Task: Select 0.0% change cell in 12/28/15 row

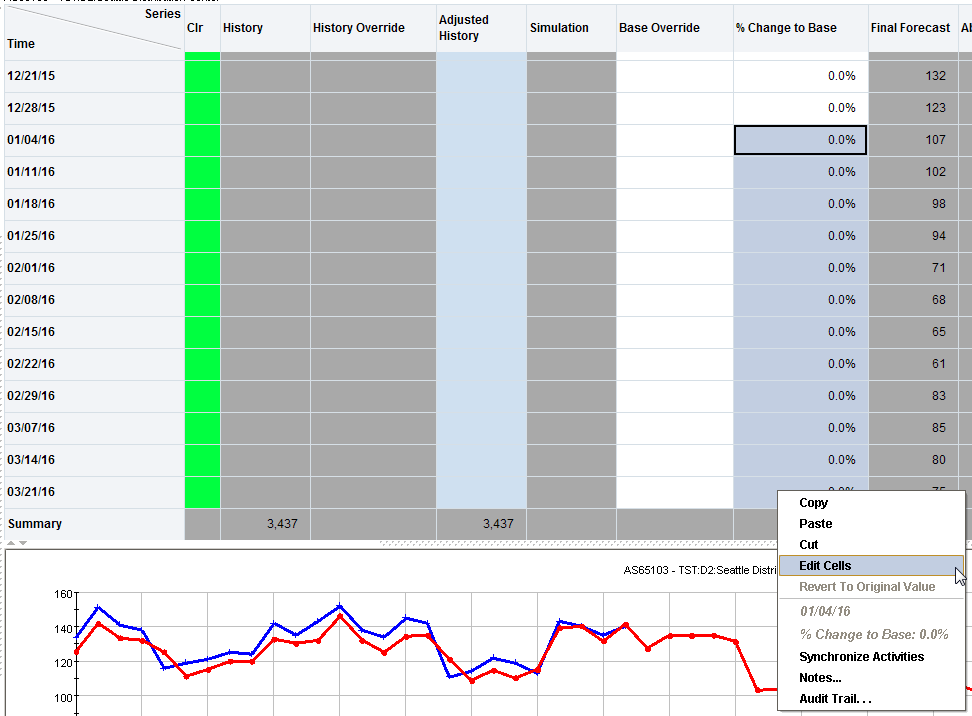Action: click(x=800, y=108)
